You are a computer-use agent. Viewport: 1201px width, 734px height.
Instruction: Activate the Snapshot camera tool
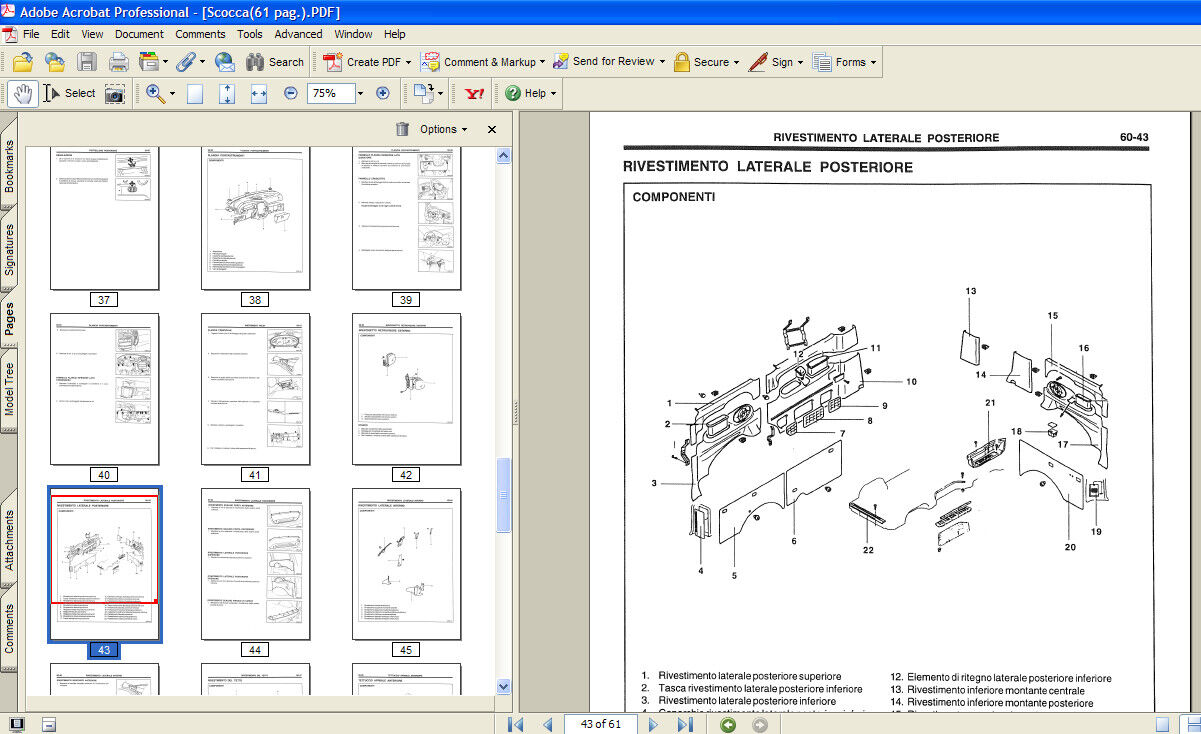click(x=115, y=93)
